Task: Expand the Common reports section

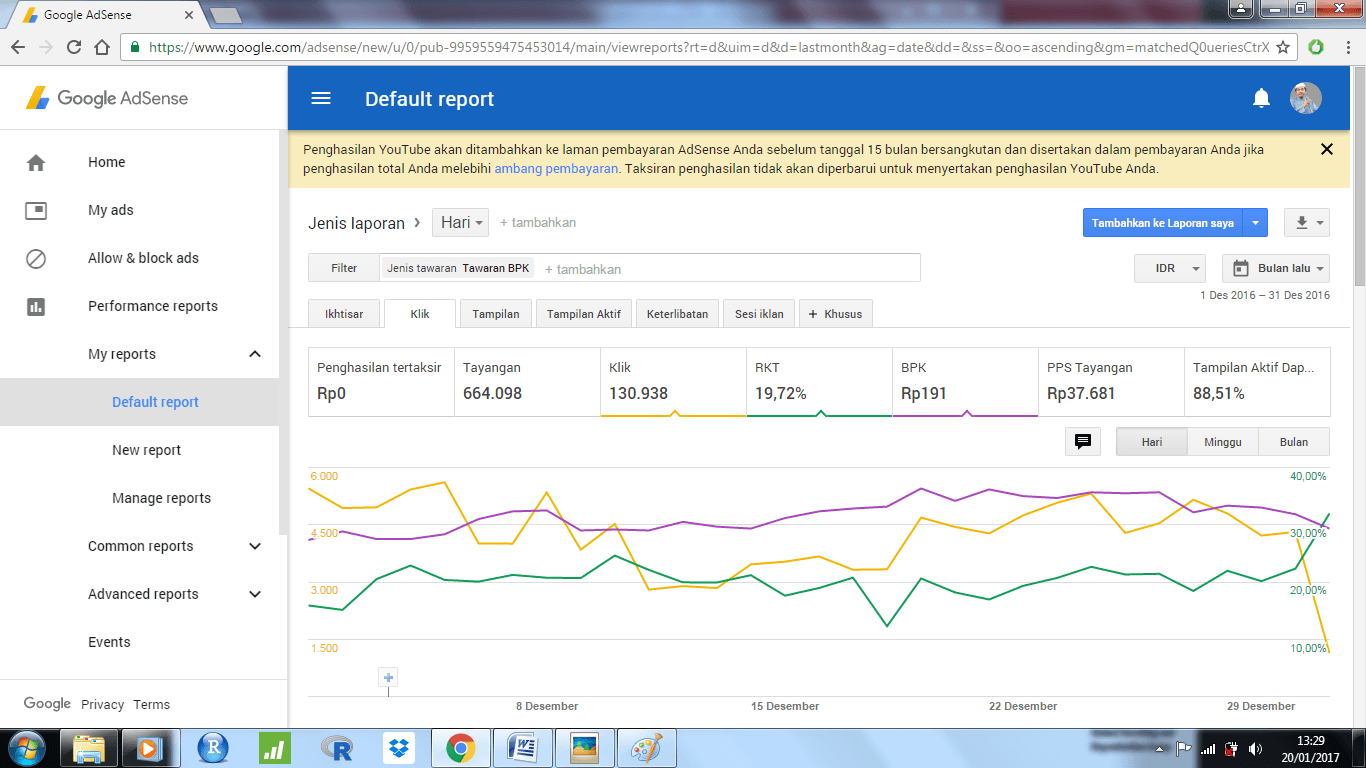Action: tap(255, 546)
